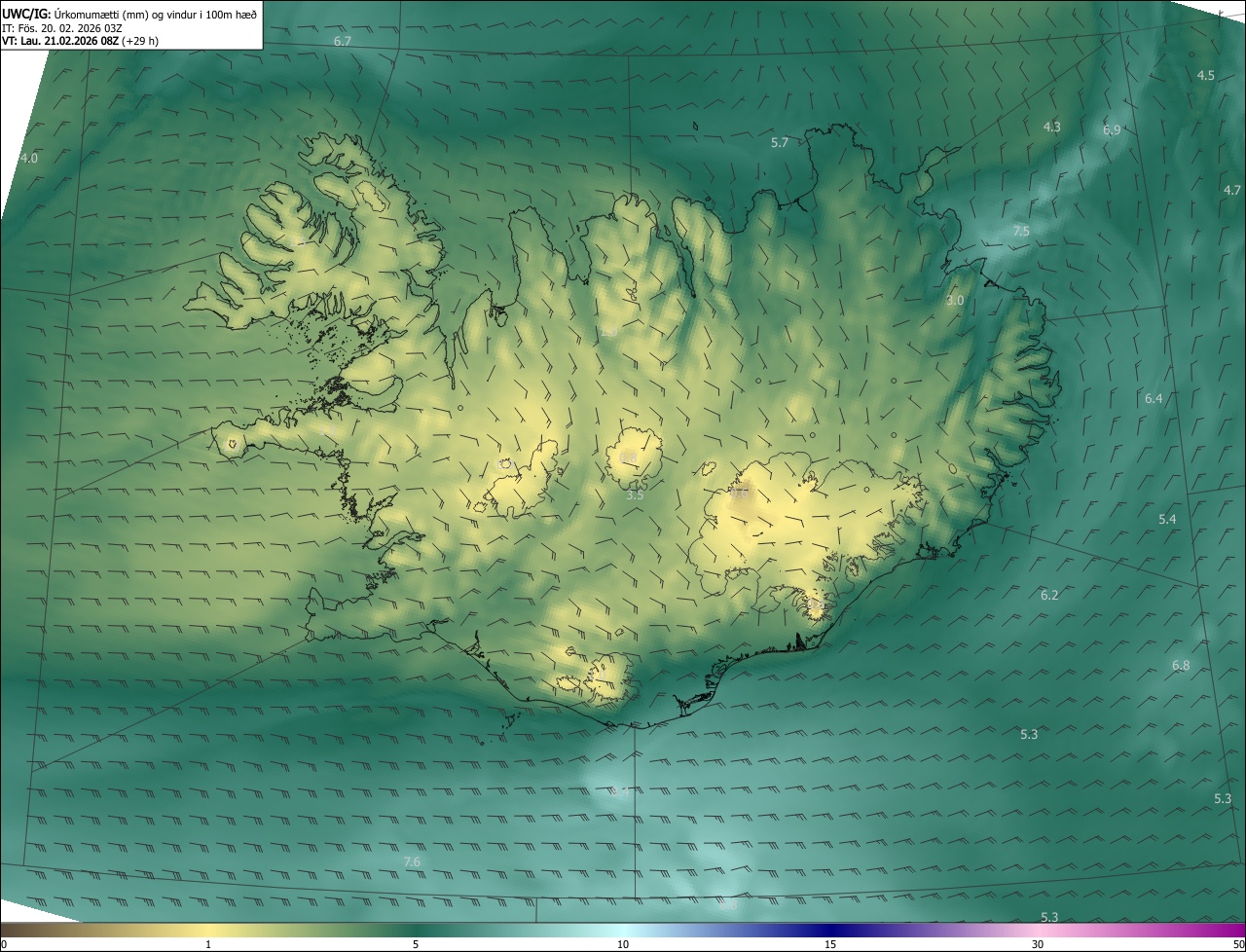Click the 30 tick on the color scale
The width and height of the screenshot is (1246, 952).
[x=1038, y=944]
